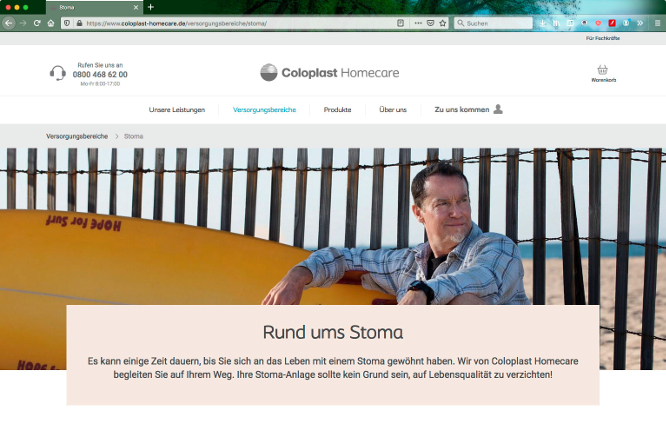Click the user profile icon next to Zu uns kommen
This screenshot has width=666, height=438.
tap(498, 109)
